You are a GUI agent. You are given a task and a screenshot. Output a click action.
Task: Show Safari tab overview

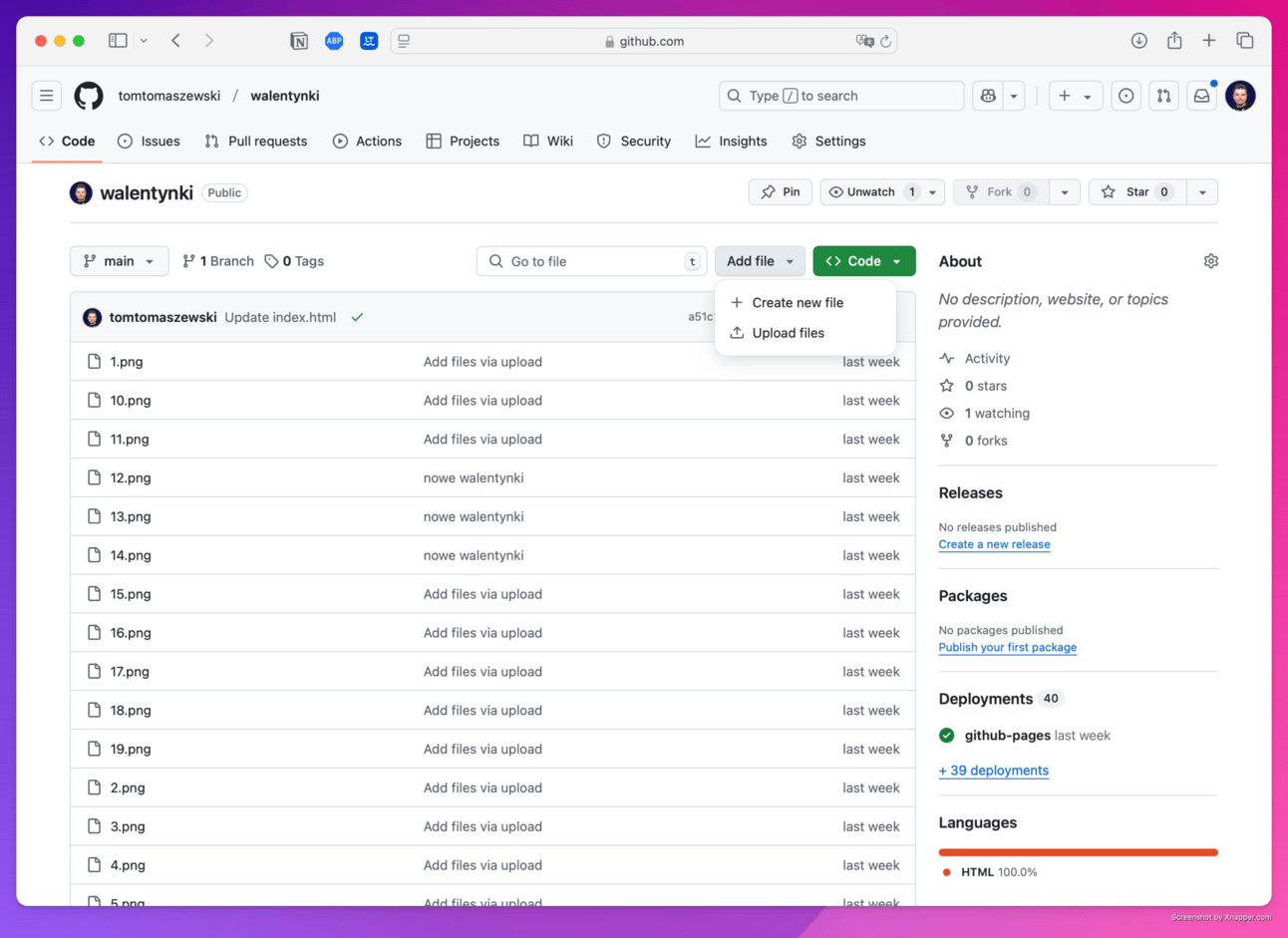pos(1244,41)
